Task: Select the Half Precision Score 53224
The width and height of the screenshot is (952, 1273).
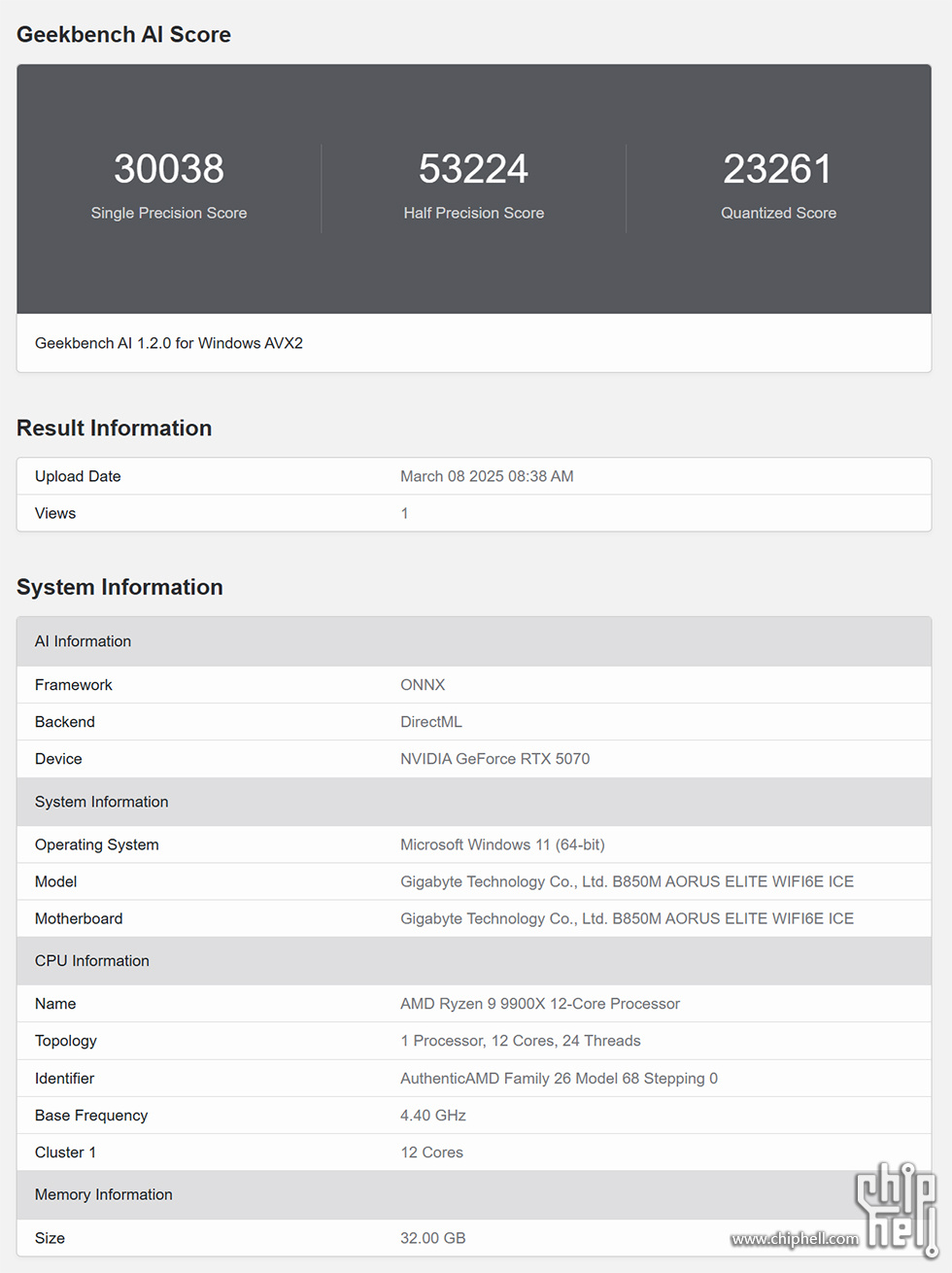Action: coord(473,168)
